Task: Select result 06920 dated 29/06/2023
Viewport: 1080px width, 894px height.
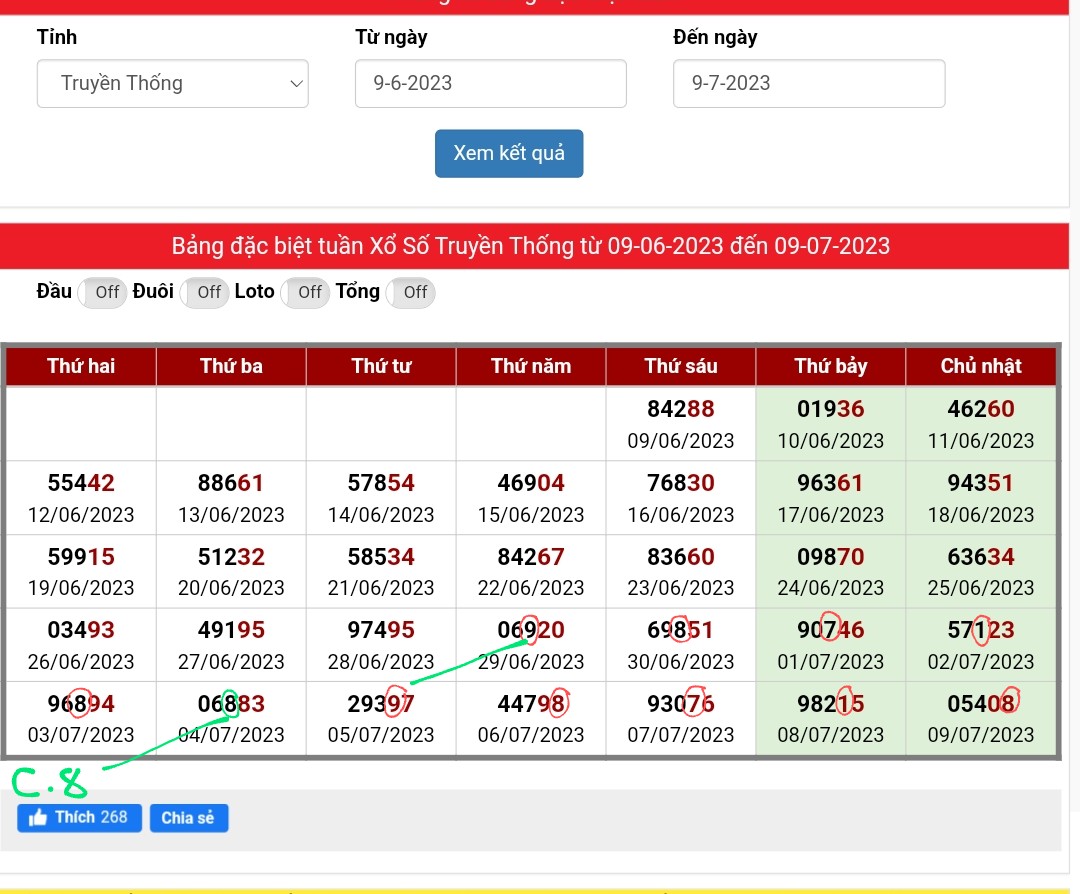Action: 530,630
